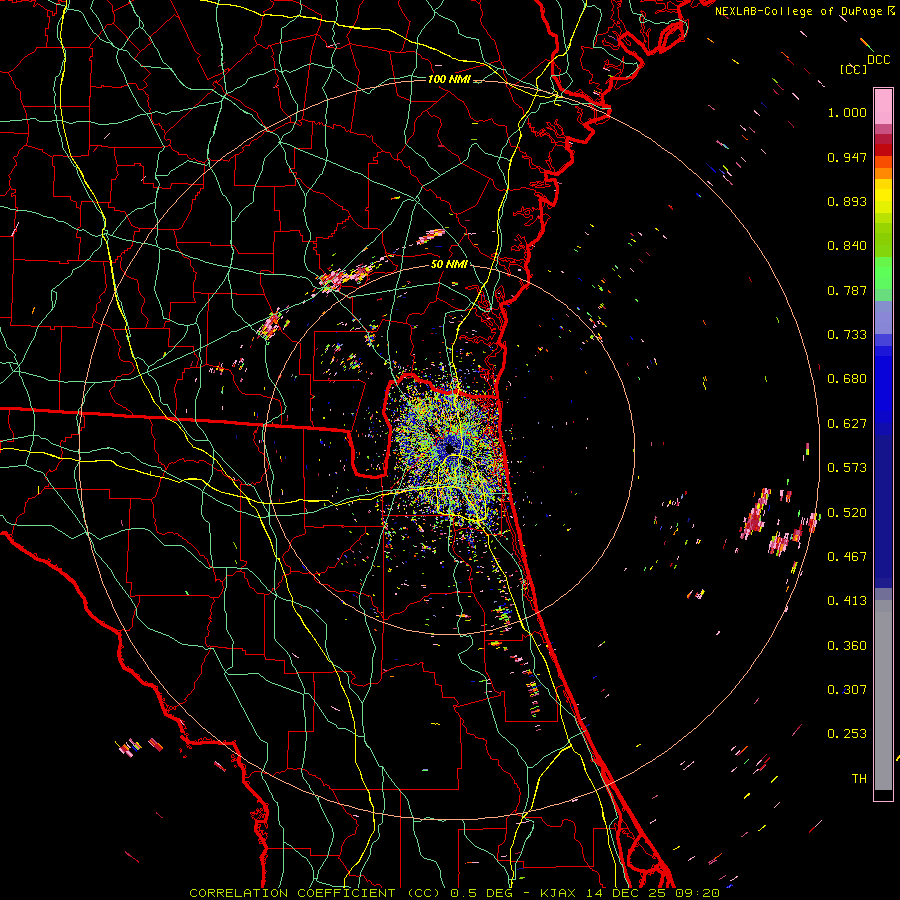Click the 0.413 color scale value

click(x=847, y=601)
